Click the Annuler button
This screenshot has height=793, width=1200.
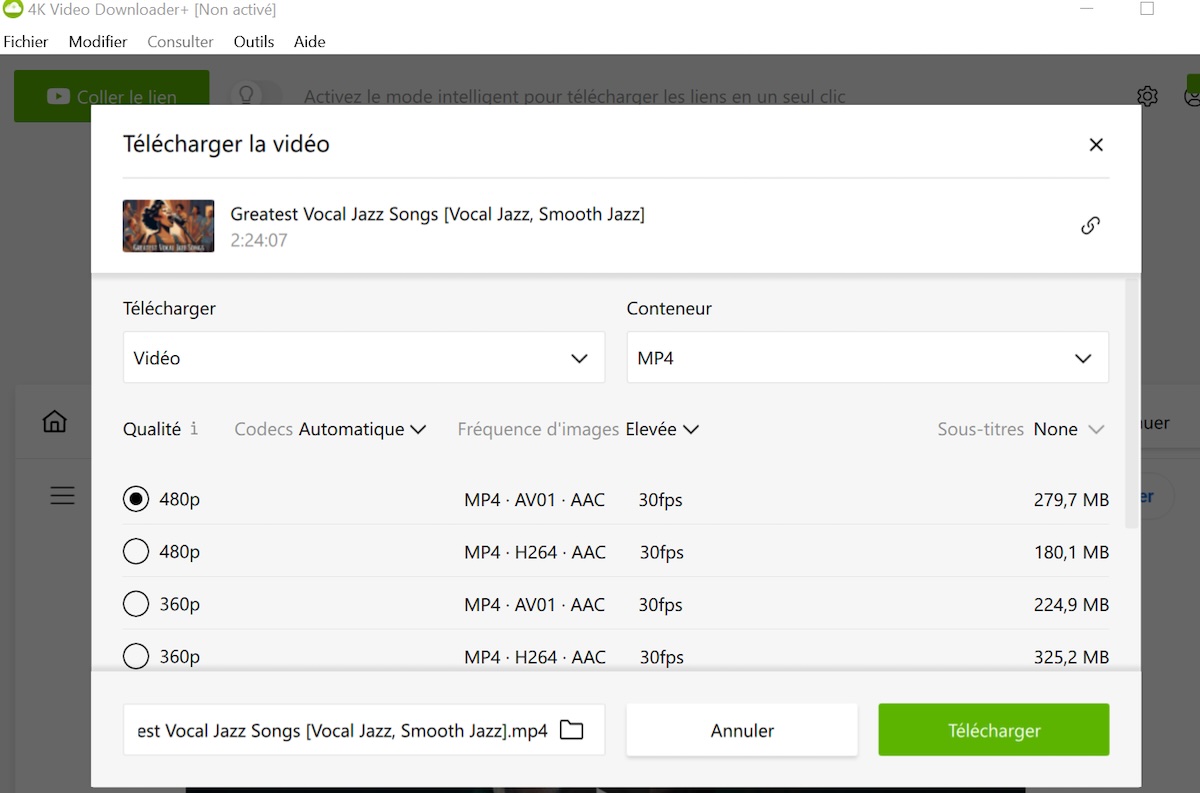(742, 730)
